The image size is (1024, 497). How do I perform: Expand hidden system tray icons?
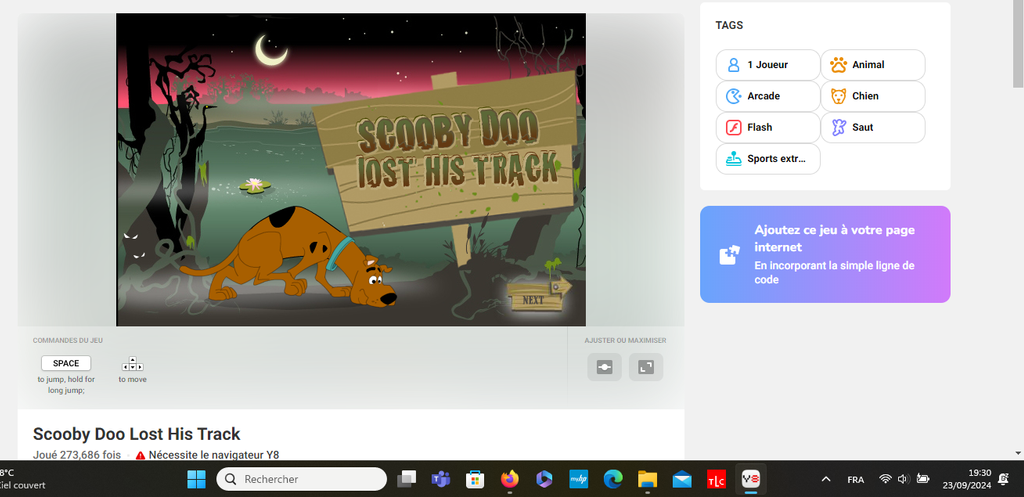pyautogui.click(x=825, y=479)
